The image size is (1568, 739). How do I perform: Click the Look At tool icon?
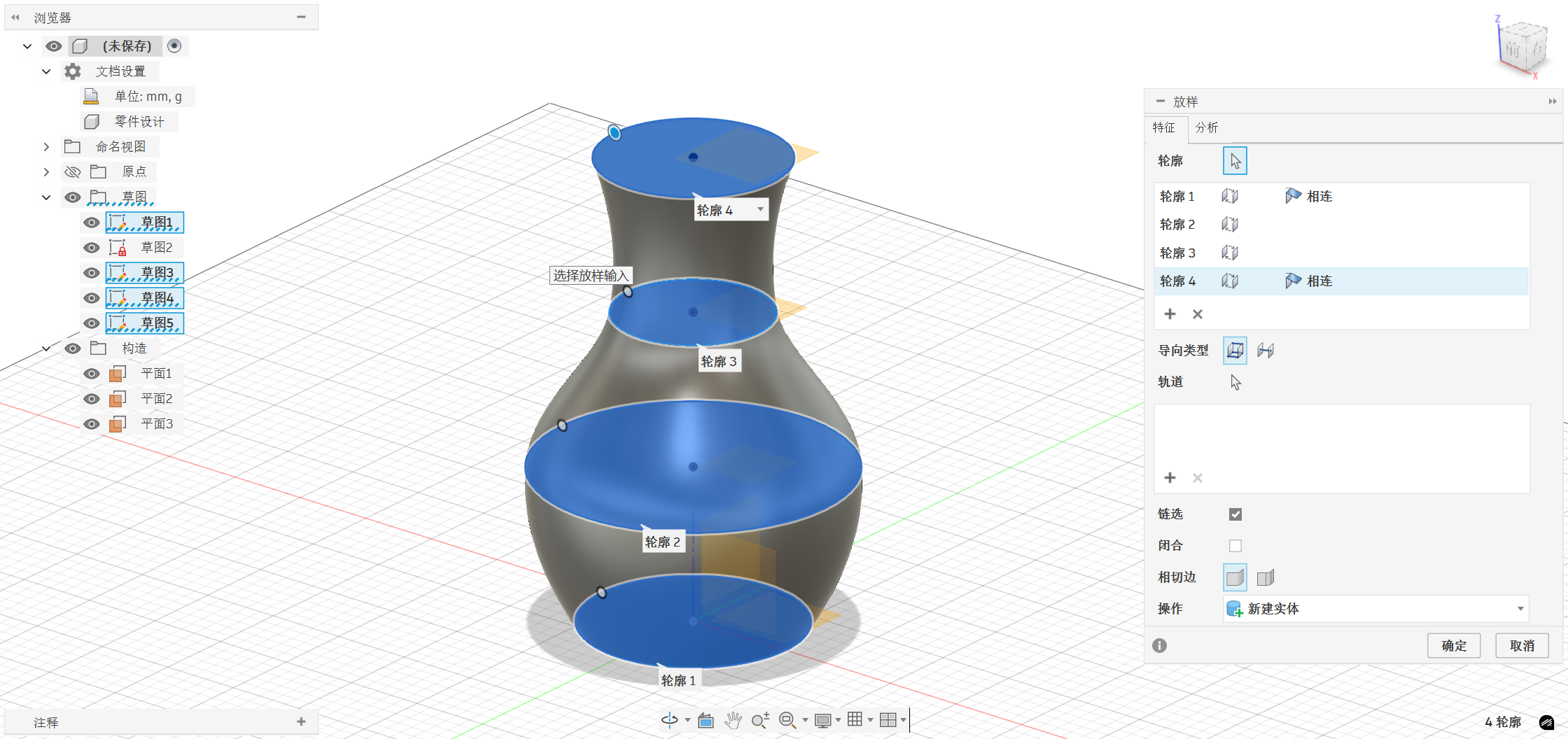coord(706,720)
